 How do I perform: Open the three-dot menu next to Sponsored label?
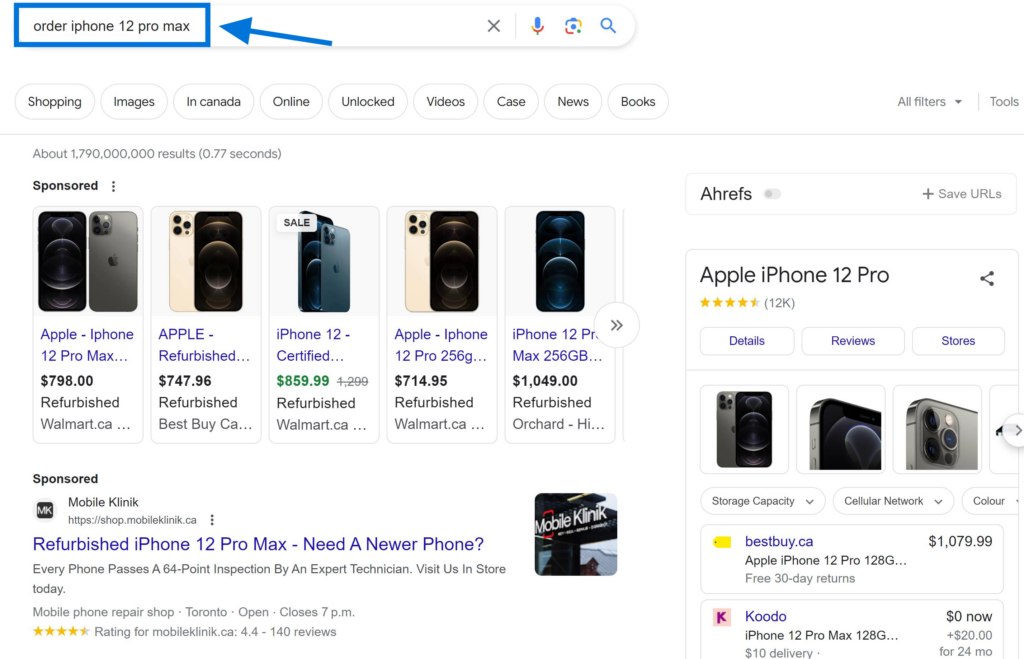[113, 186]
